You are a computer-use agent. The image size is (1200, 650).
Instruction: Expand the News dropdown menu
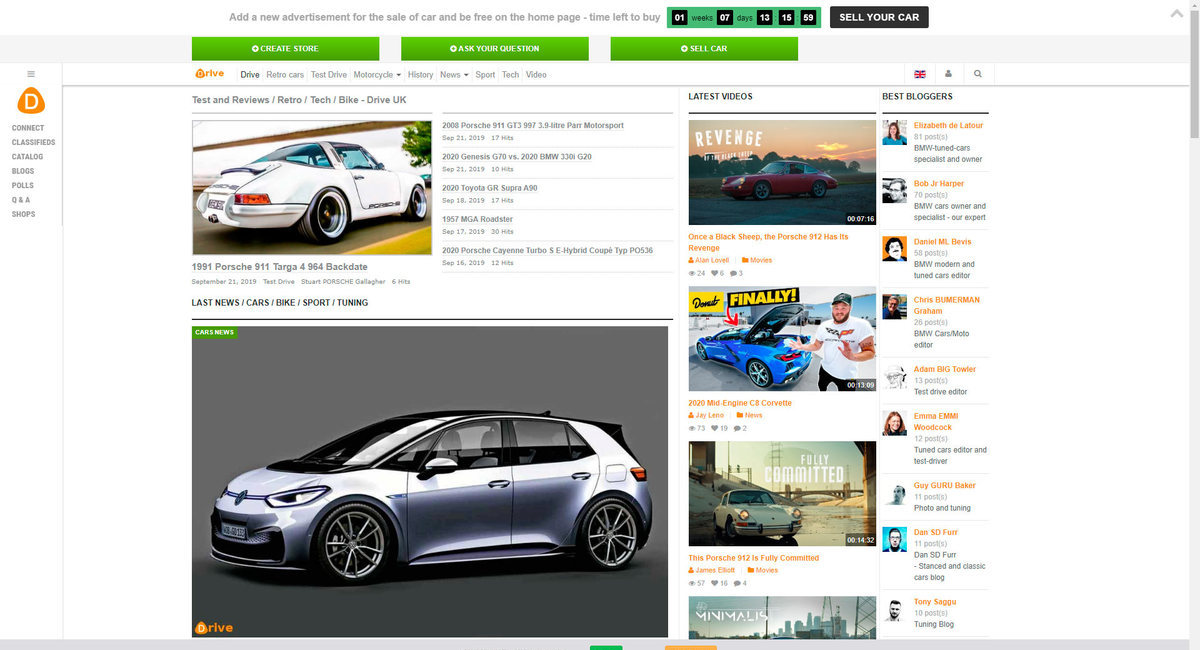click(454, 75)
